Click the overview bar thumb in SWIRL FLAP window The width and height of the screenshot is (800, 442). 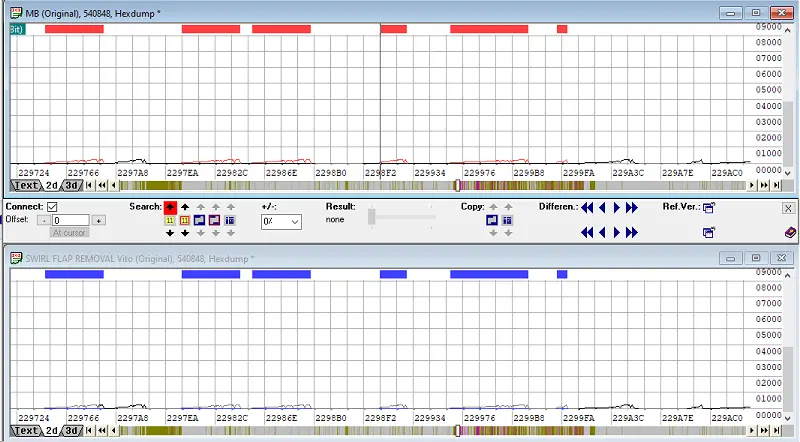[458, 431]
